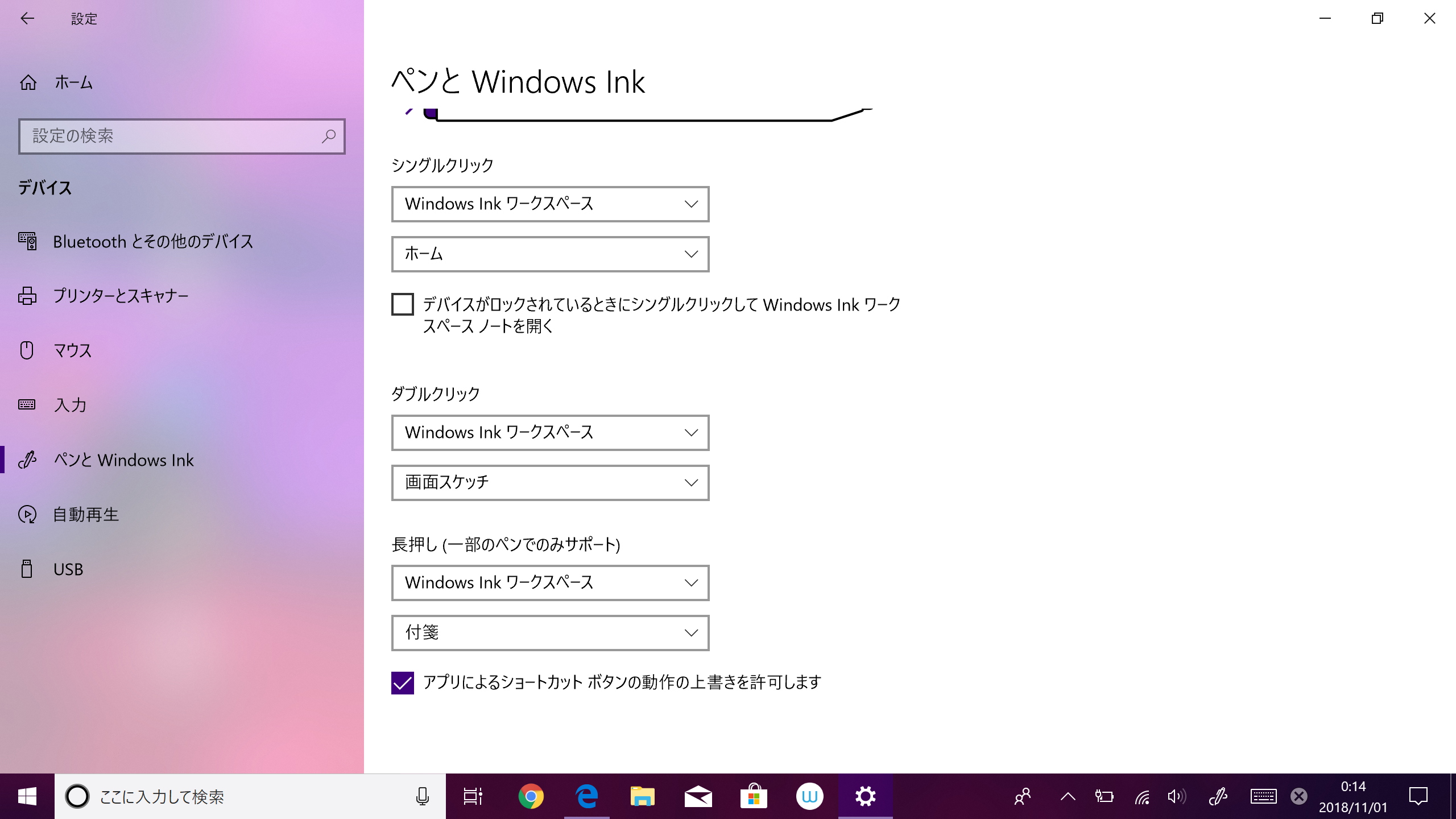Launch Chrome from the taskbar
The height and width of the screenshot is (819, 1456).
531,796
